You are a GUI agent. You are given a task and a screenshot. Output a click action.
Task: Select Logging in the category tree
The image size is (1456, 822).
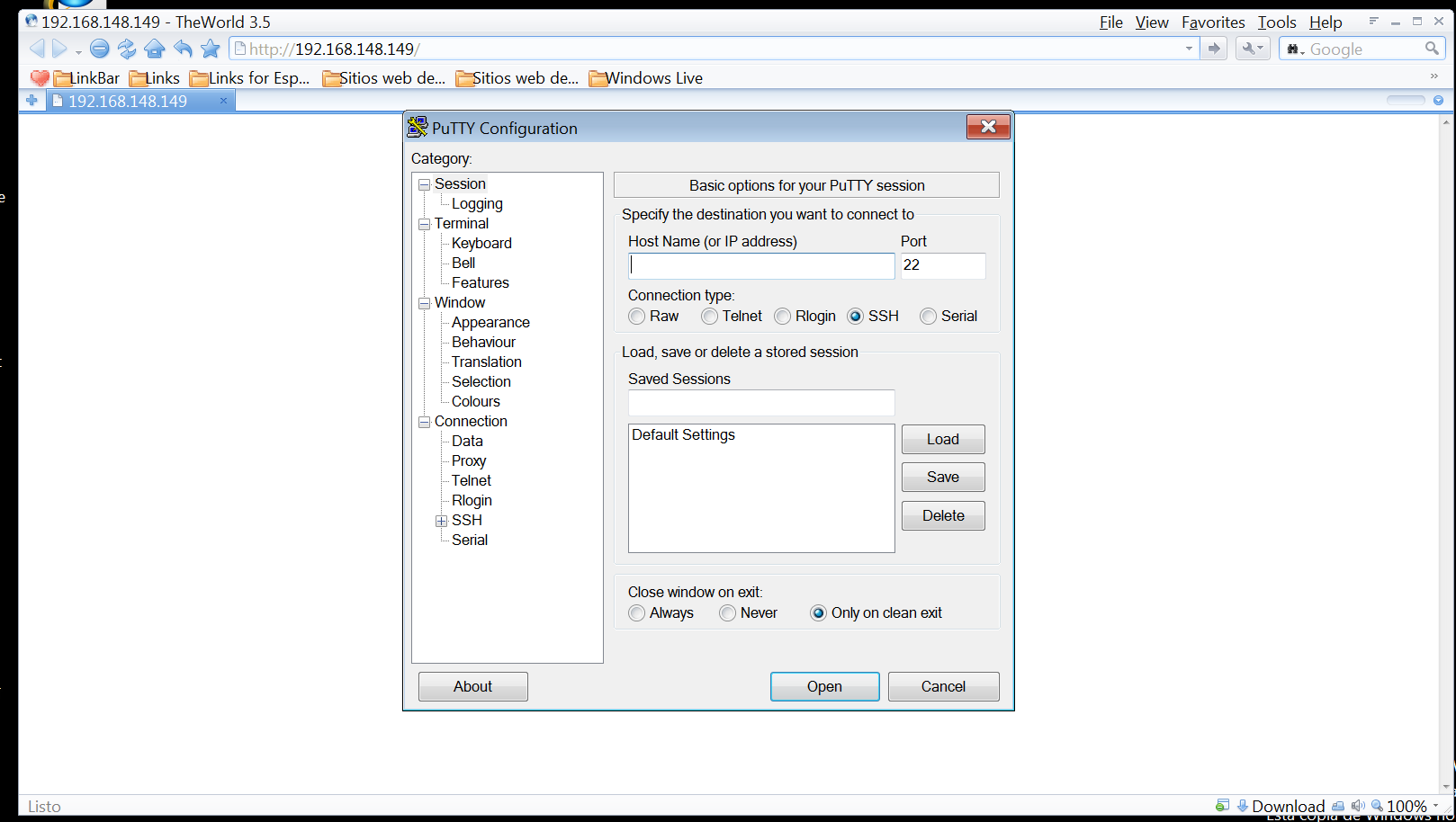pos(477,204)
